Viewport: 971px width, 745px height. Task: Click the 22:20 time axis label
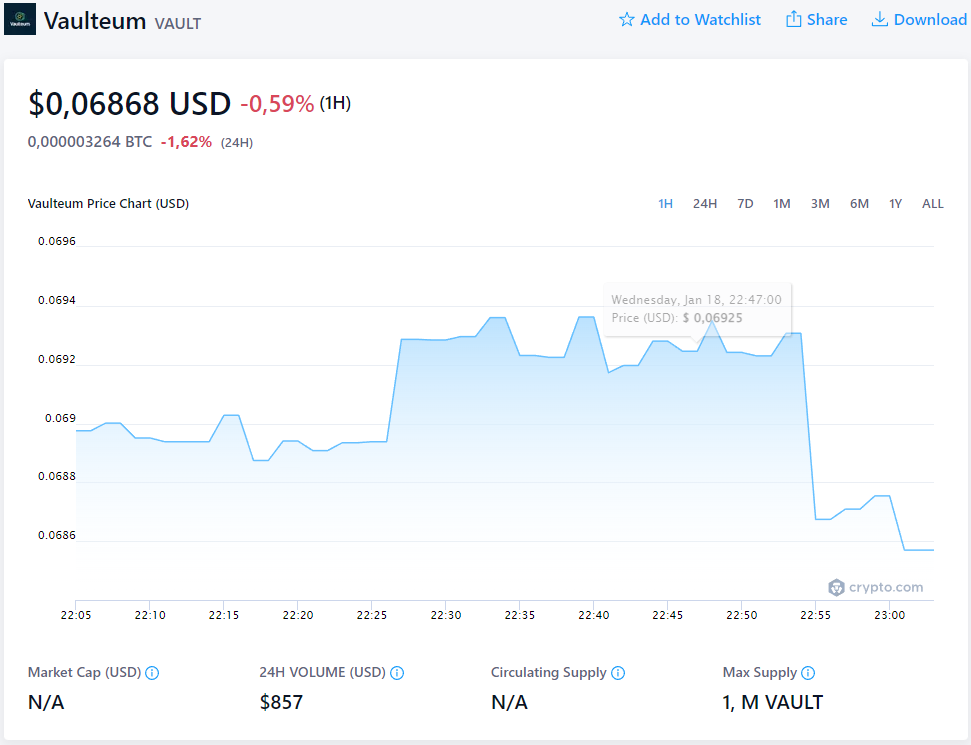point(298,615)
